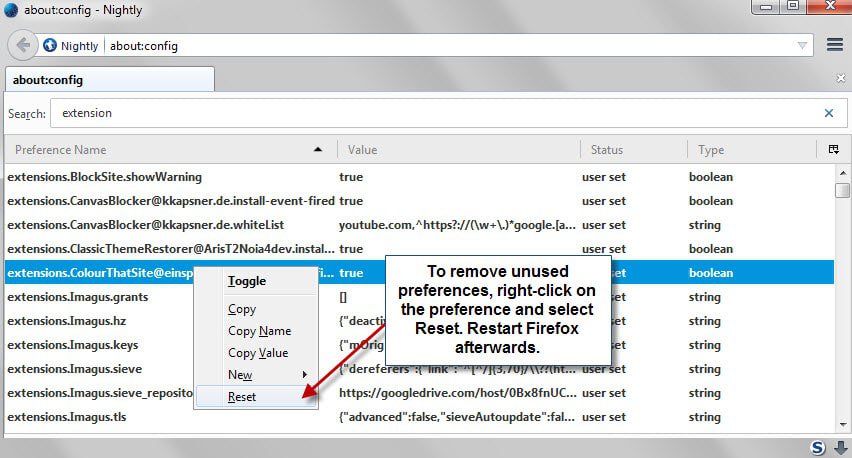The image size is (852, 458).
Task: Click the Type column header
Action: pyautogui.click(x=750, y=150)
